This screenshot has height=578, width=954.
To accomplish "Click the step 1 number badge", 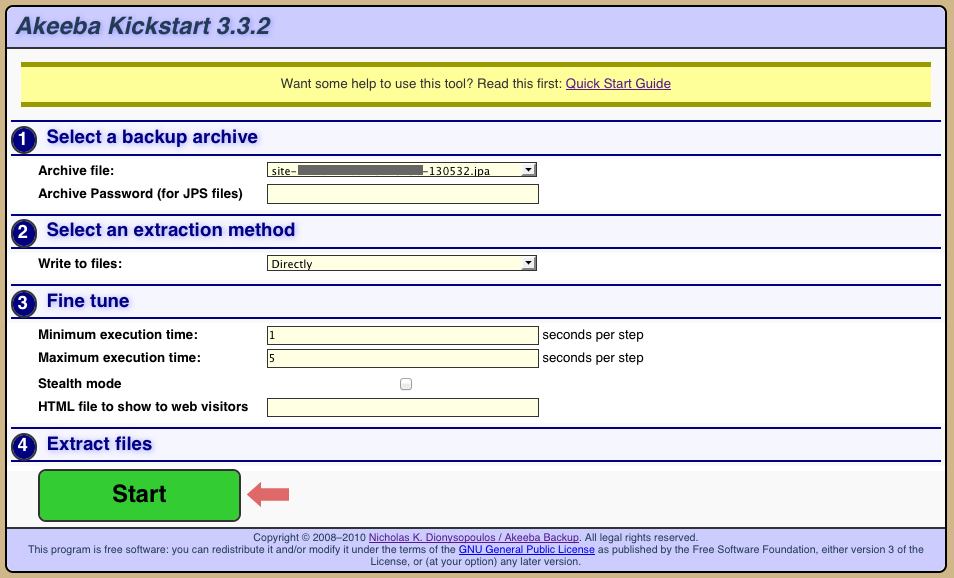I will click(25, 140).
